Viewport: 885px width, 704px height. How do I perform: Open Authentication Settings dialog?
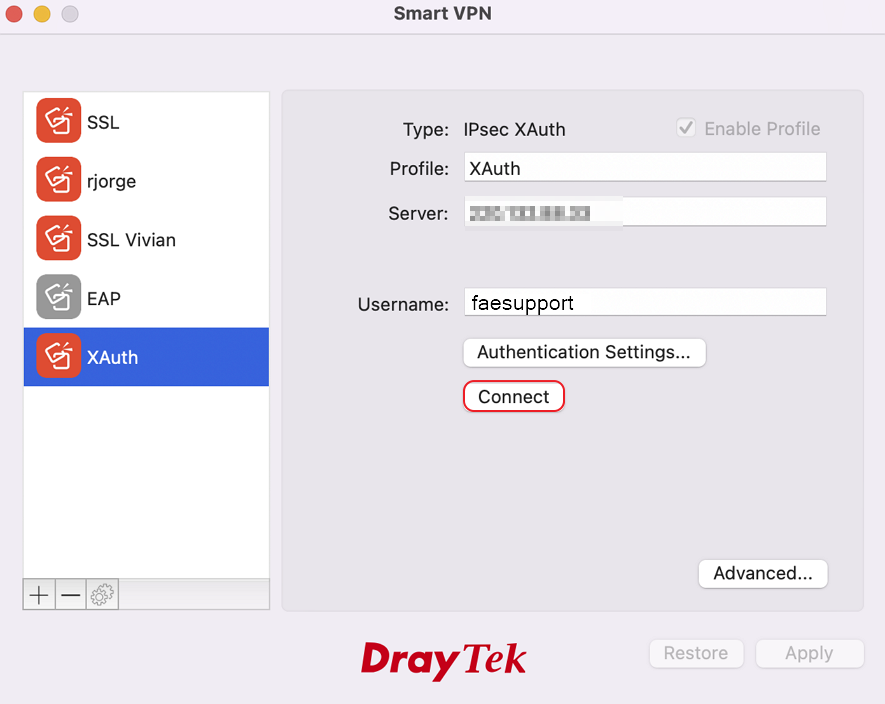coord(584,352)
